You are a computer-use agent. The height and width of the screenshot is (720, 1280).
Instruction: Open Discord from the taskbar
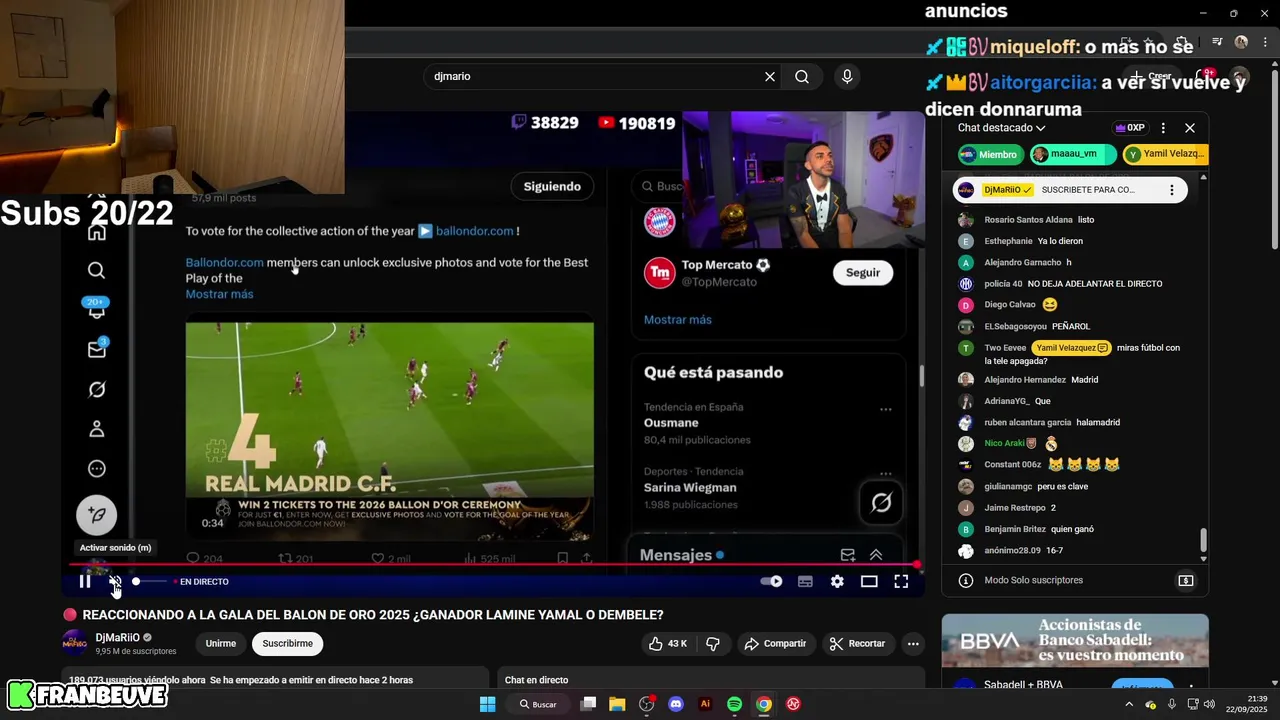pyautogui.click(x=676, y=704)
